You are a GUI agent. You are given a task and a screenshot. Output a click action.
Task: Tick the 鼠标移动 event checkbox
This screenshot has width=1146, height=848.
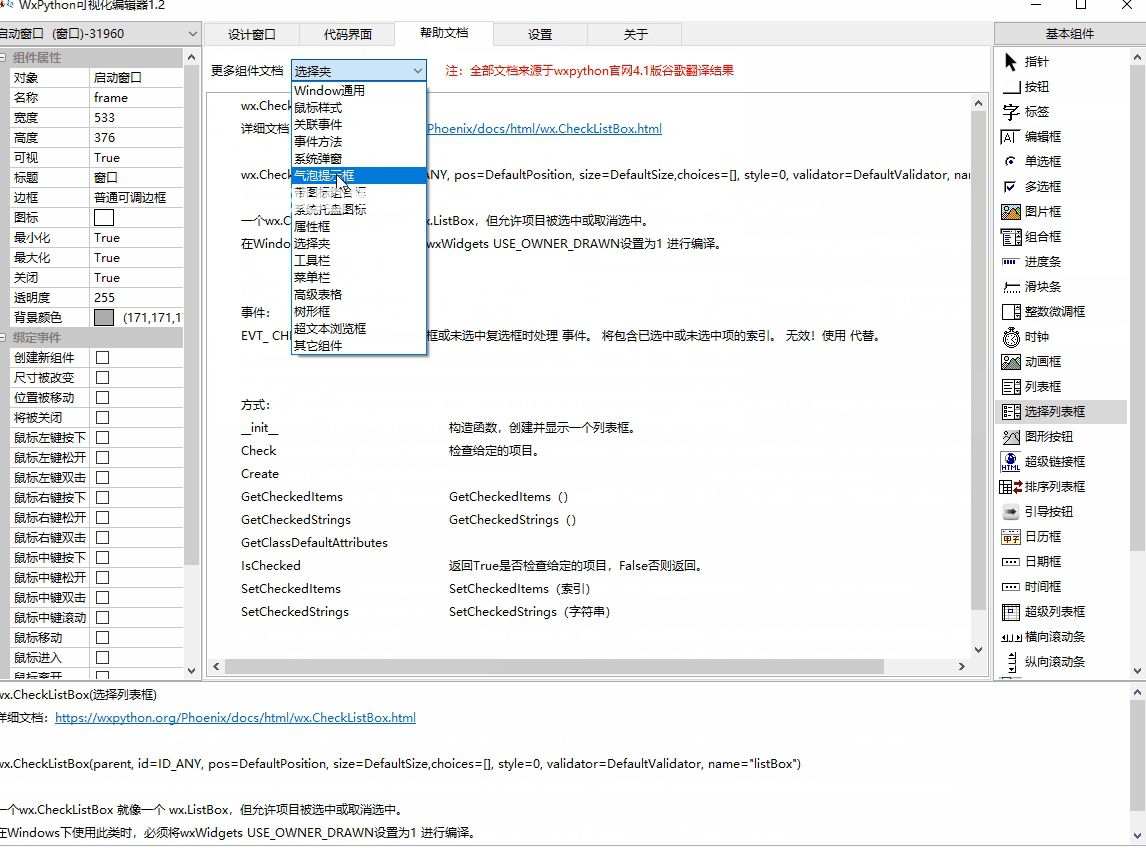(102, 637)
